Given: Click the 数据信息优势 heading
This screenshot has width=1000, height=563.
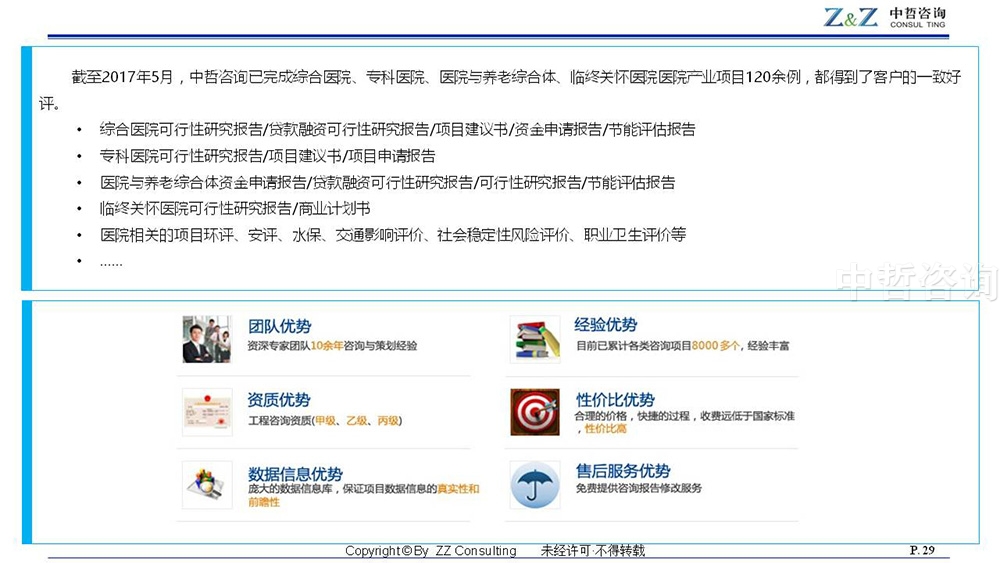Looking at the screenshot, I should pos(295,474).
